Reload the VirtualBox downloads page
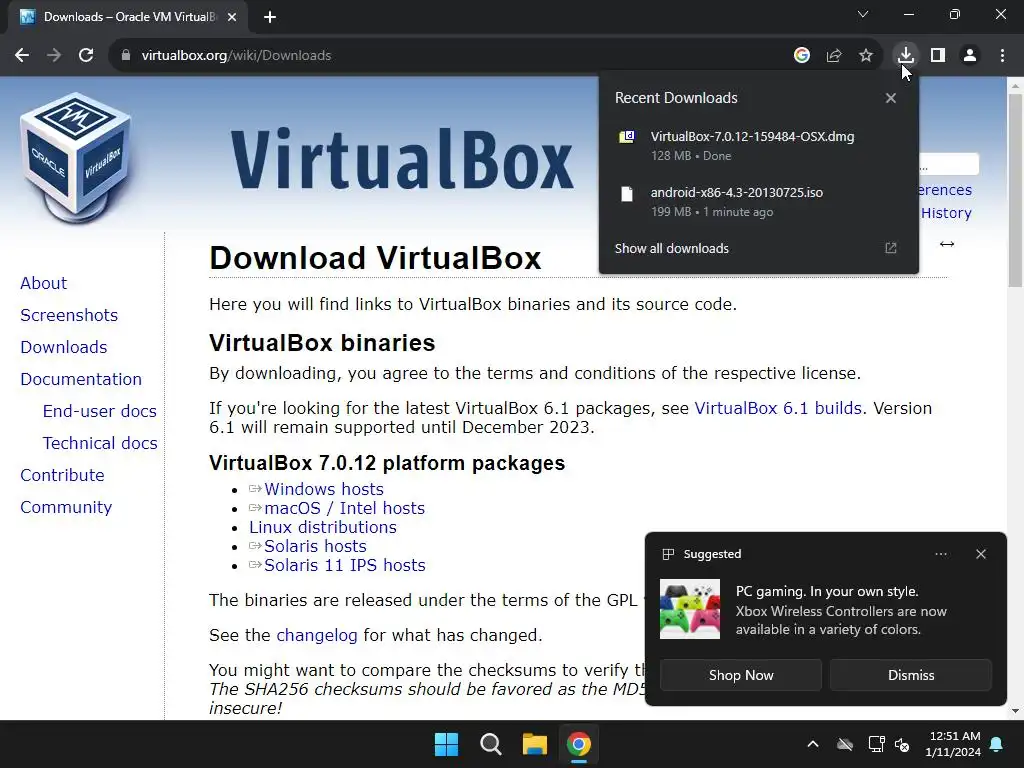Viewport: 1024px width, 768px height. 86,56
